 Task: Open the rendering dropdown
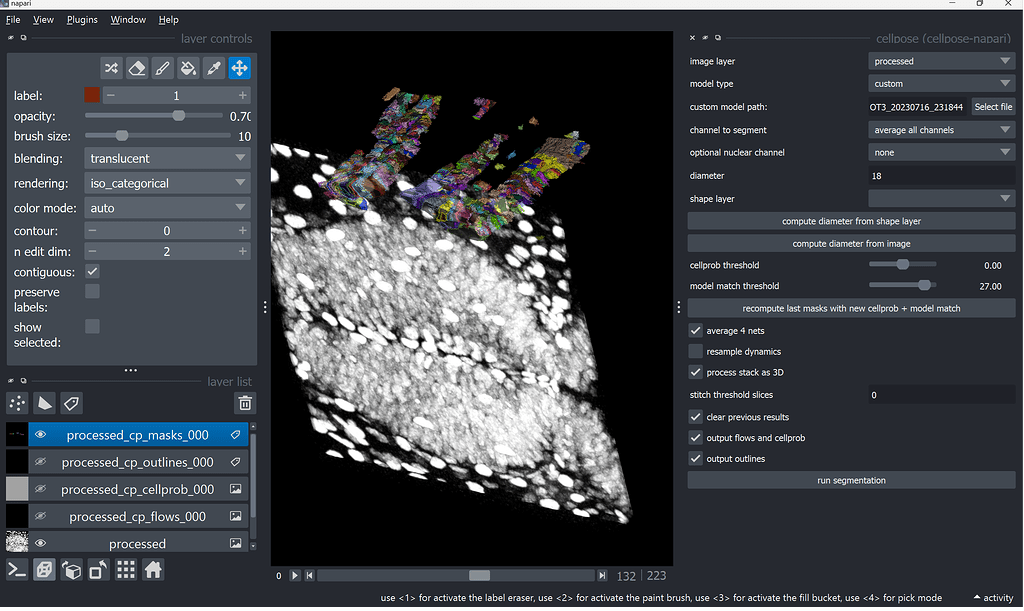[166, 181]
